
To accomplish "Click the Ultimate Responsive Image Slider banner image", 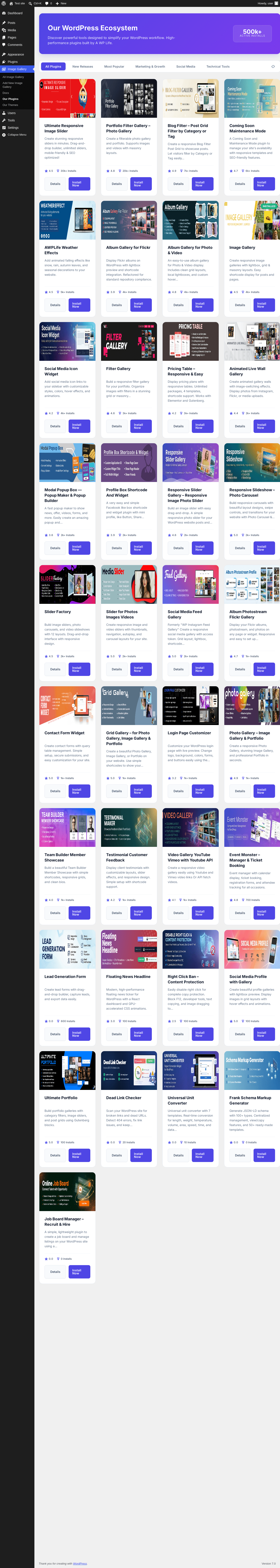I will pyautogui.click(x=68, y=98).
